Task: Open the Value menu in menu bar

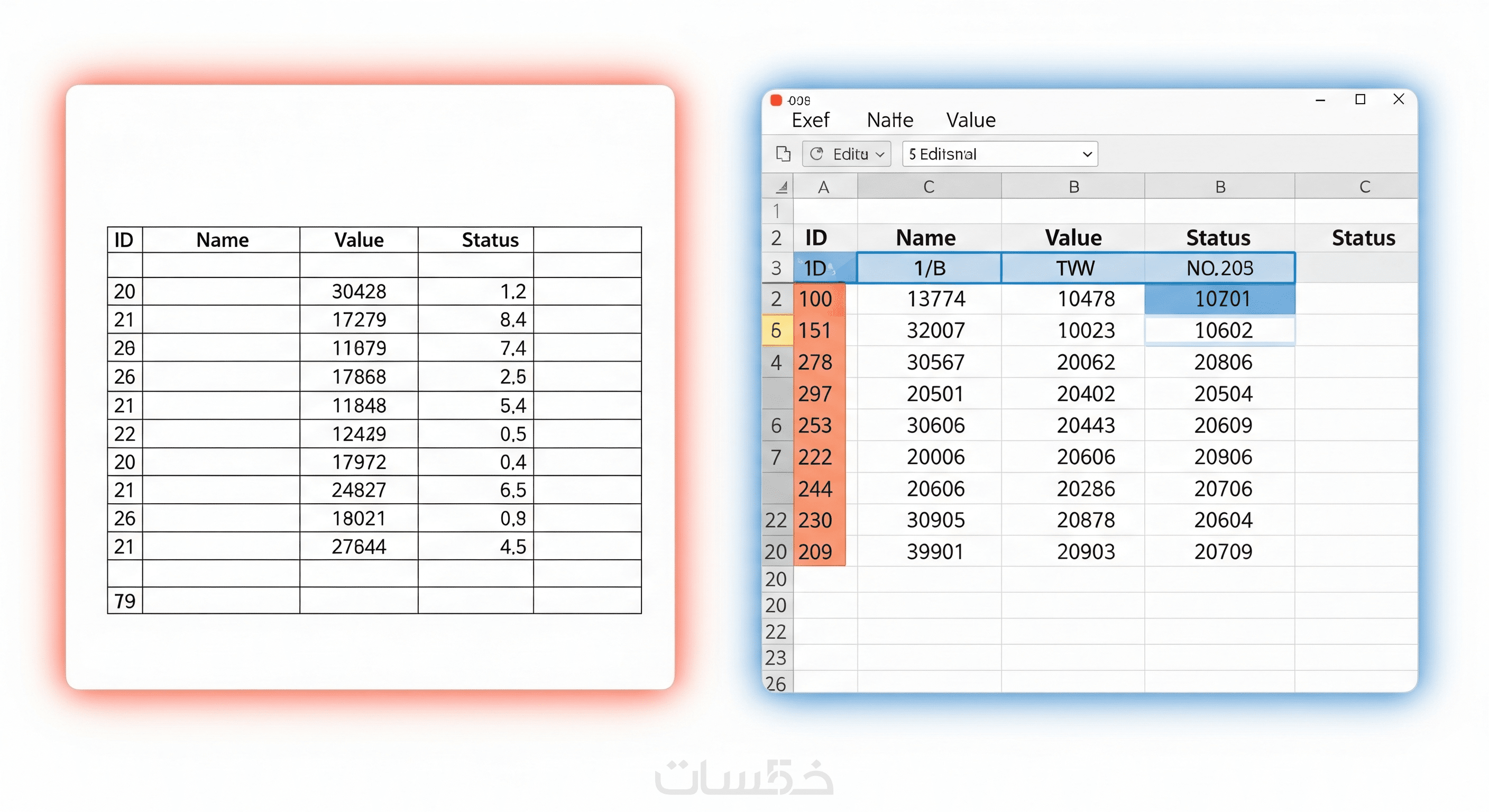Action: pyautogui.click(x=971, y=120)
